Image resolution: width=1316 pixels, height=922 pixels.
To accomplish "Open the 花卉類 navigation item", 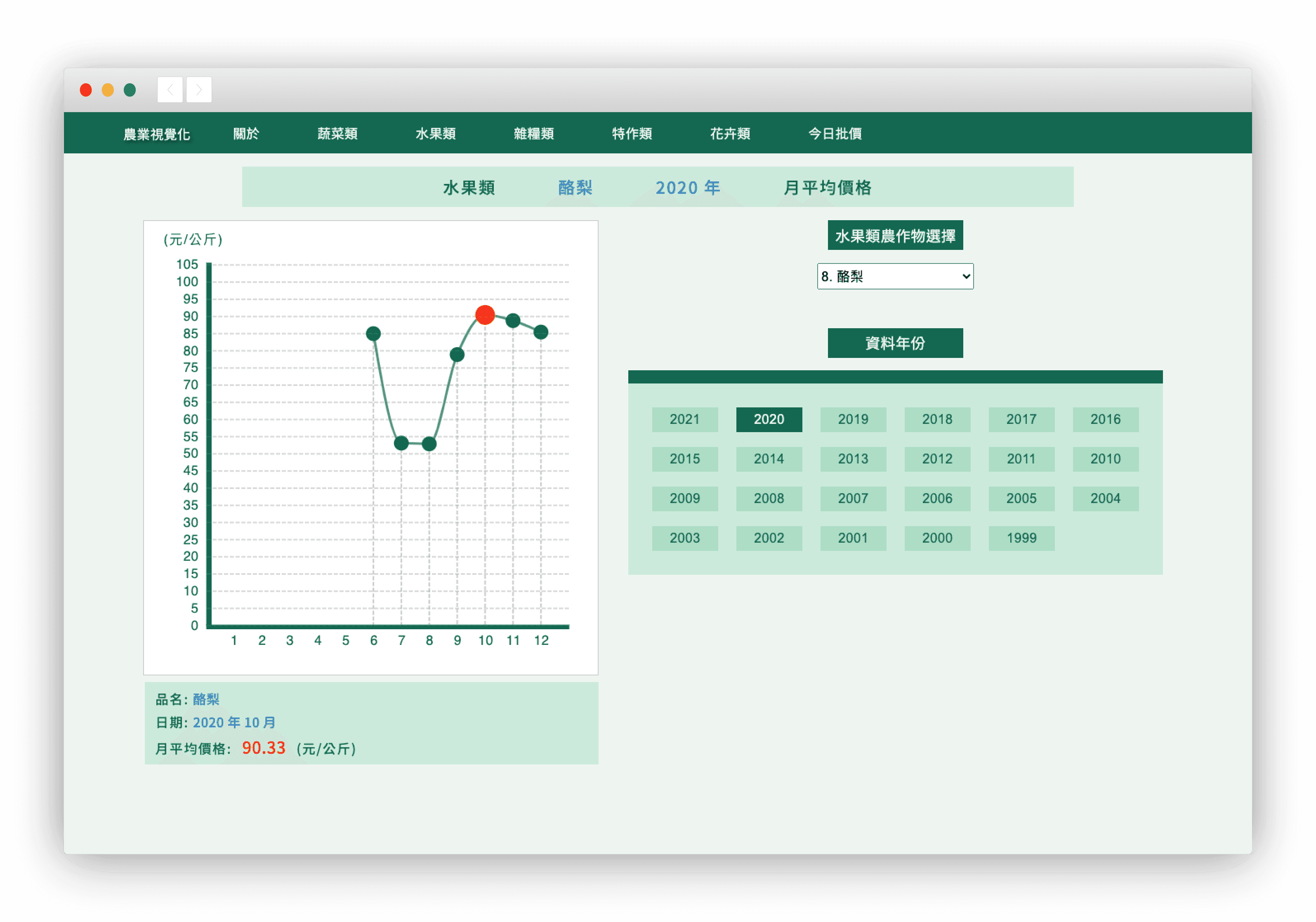I will click(730, 134).
